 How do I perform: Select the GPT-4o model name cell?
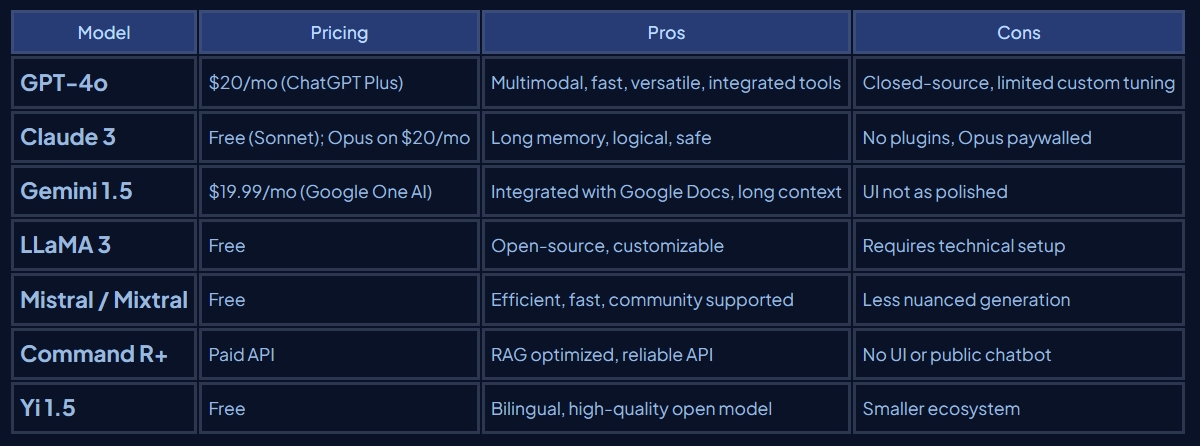pyautogui.click(x=64, y=83)
